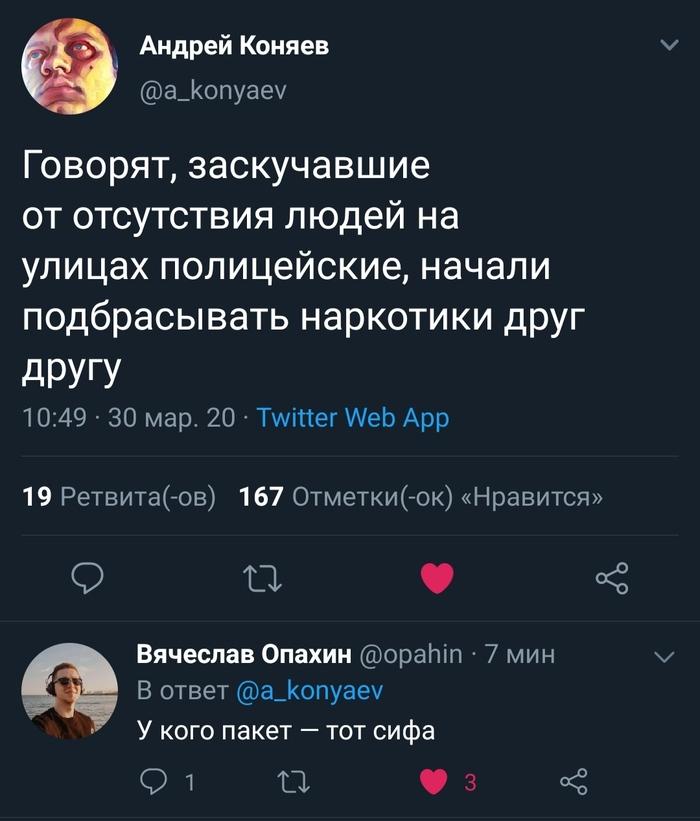
Task: Reply to Андрей Коняев's tweet
Action: click(x=90, y=577)
